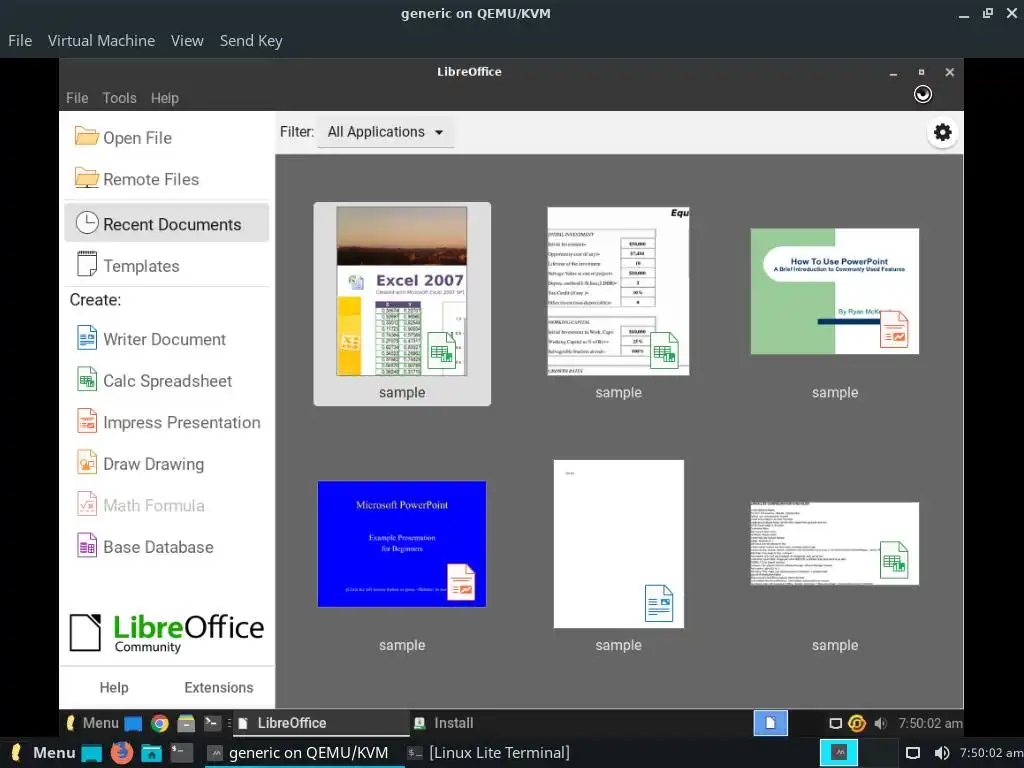The width and height of the screenshot is (1024, 768).
Task: Launch Firefox from the host taskbar
Action: (x=121, y=752)
